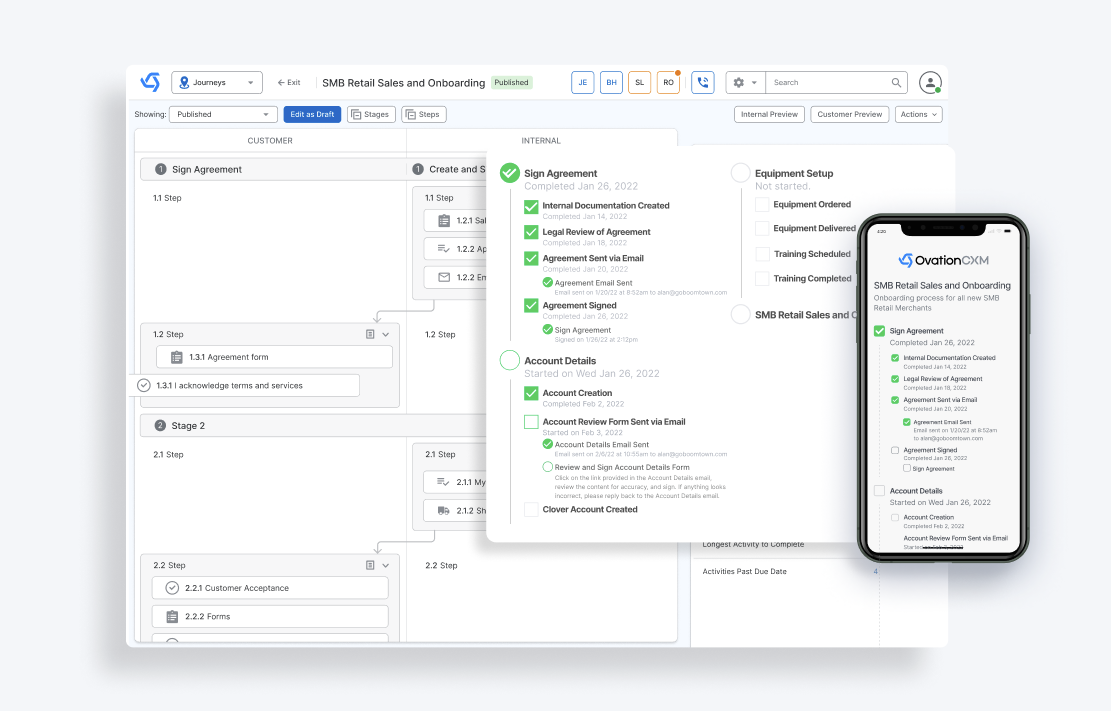Collapse the 1.2 Step chevron
Viewport: 1111px width, 711px height.
tap(384, 334)
